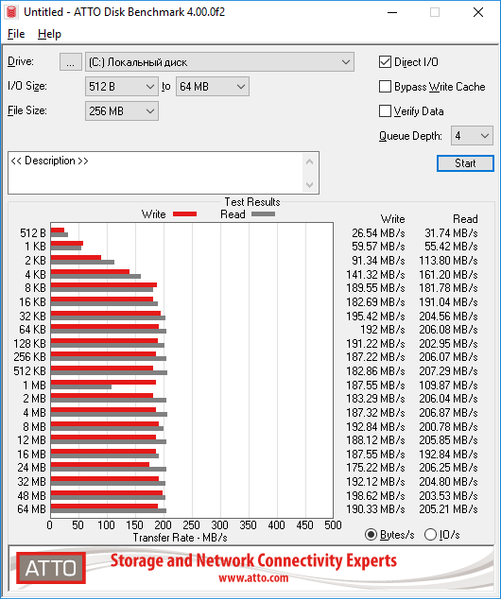Select the Bytes/s radio button

tap(370, 534)
